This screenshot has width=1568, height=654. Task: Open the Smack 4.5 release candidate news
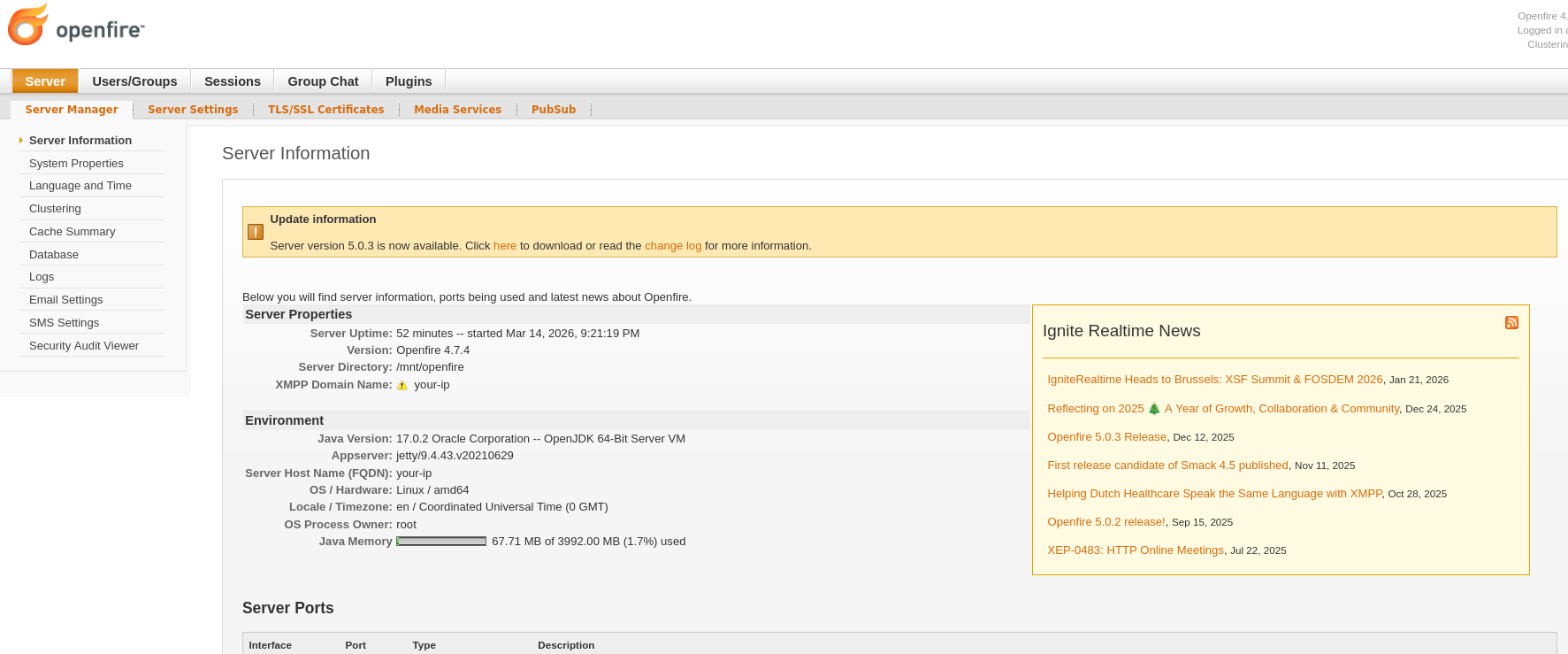coord(1167,465)
